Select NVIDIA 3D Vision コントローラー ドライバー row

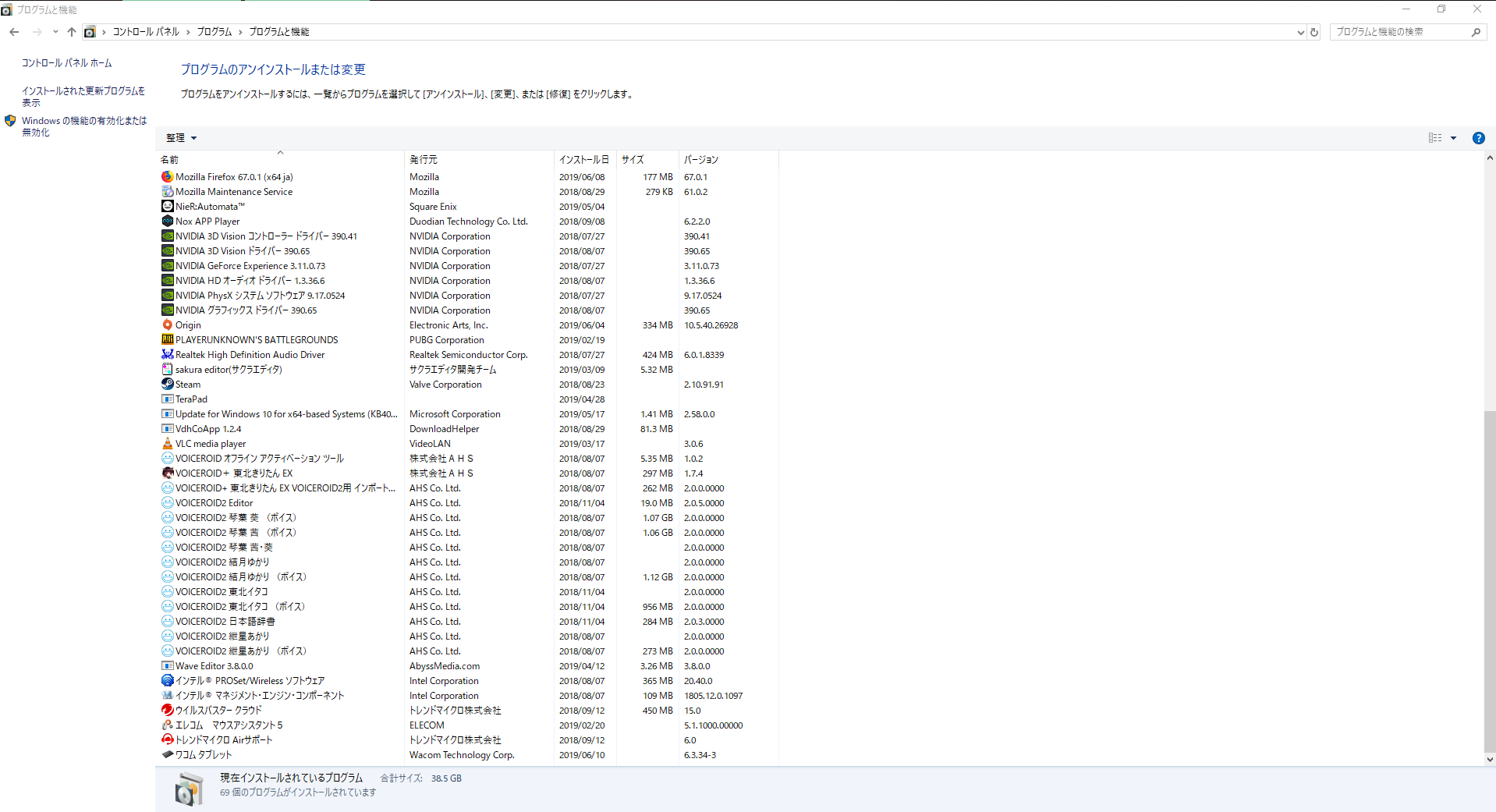tap(468, 236)
